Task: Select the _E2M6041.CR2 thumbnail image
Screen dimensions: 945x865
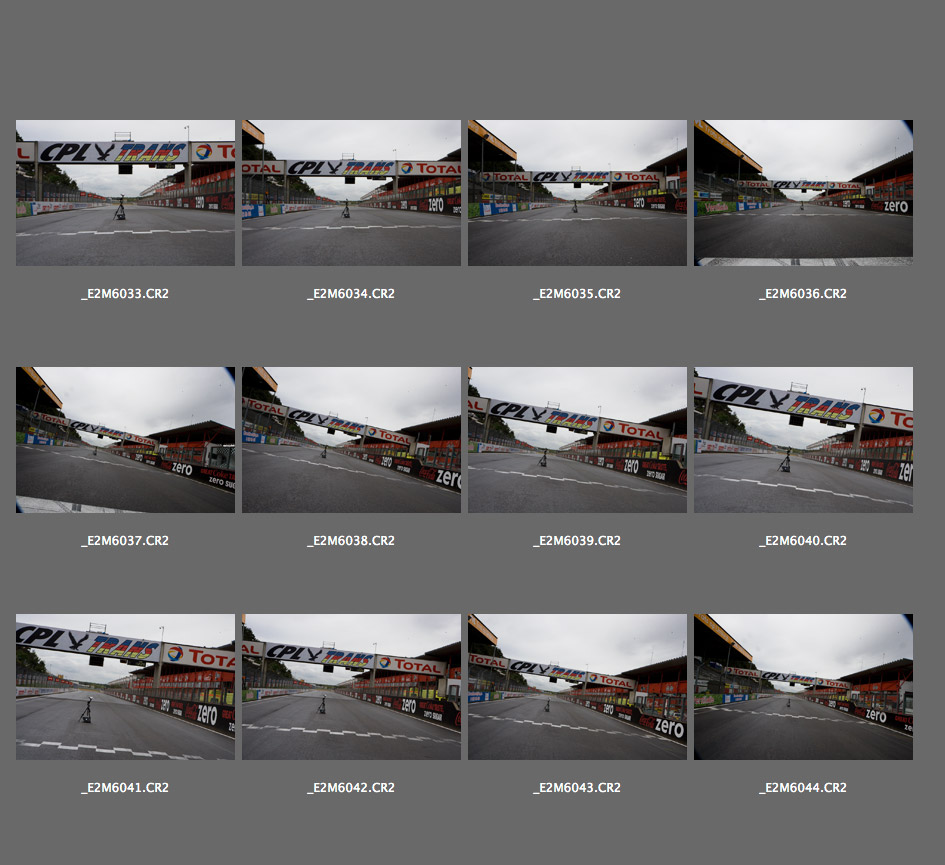Action: pos(125,687)
